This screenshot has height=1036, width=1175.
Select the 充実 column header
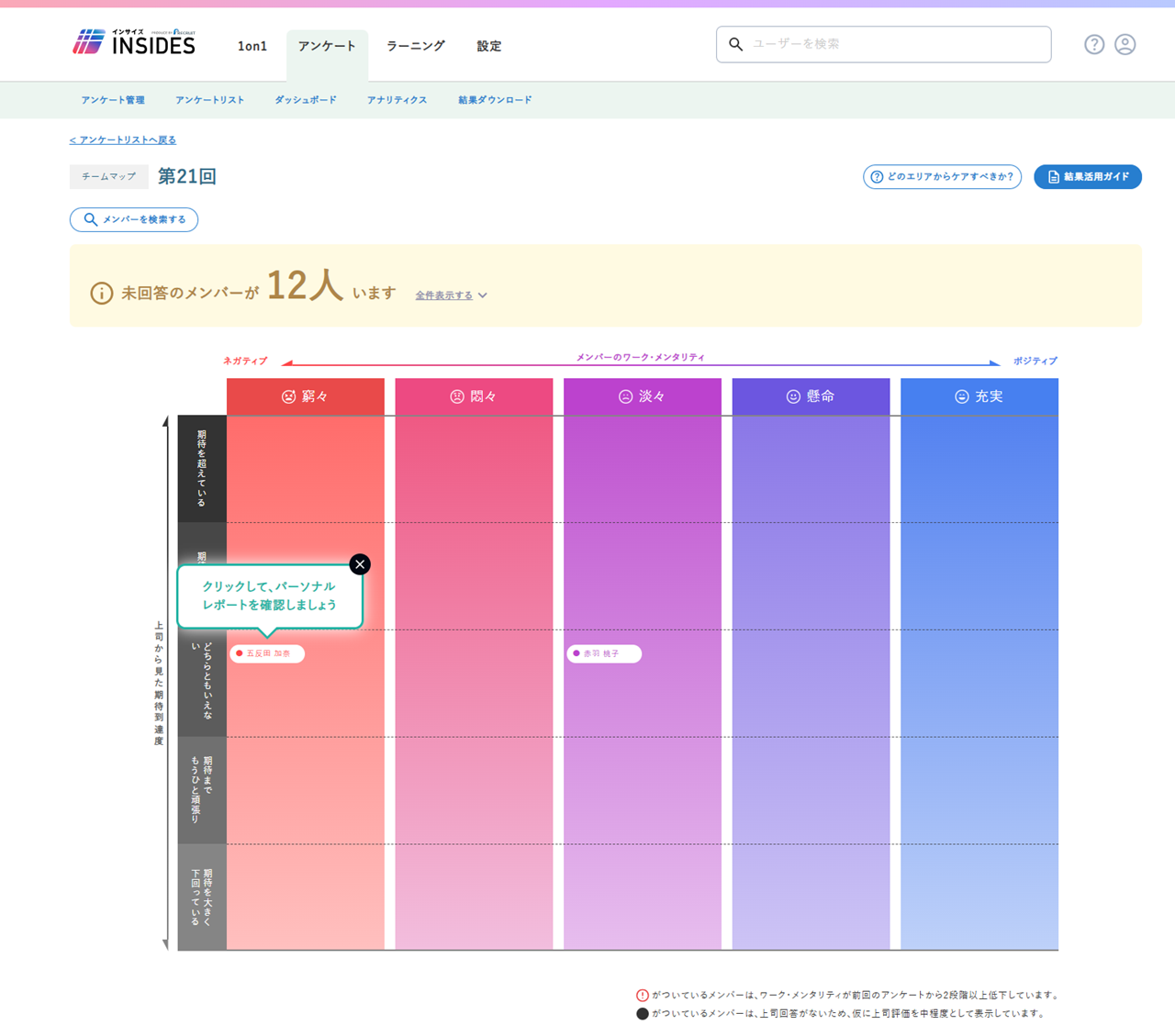point(979,396)
